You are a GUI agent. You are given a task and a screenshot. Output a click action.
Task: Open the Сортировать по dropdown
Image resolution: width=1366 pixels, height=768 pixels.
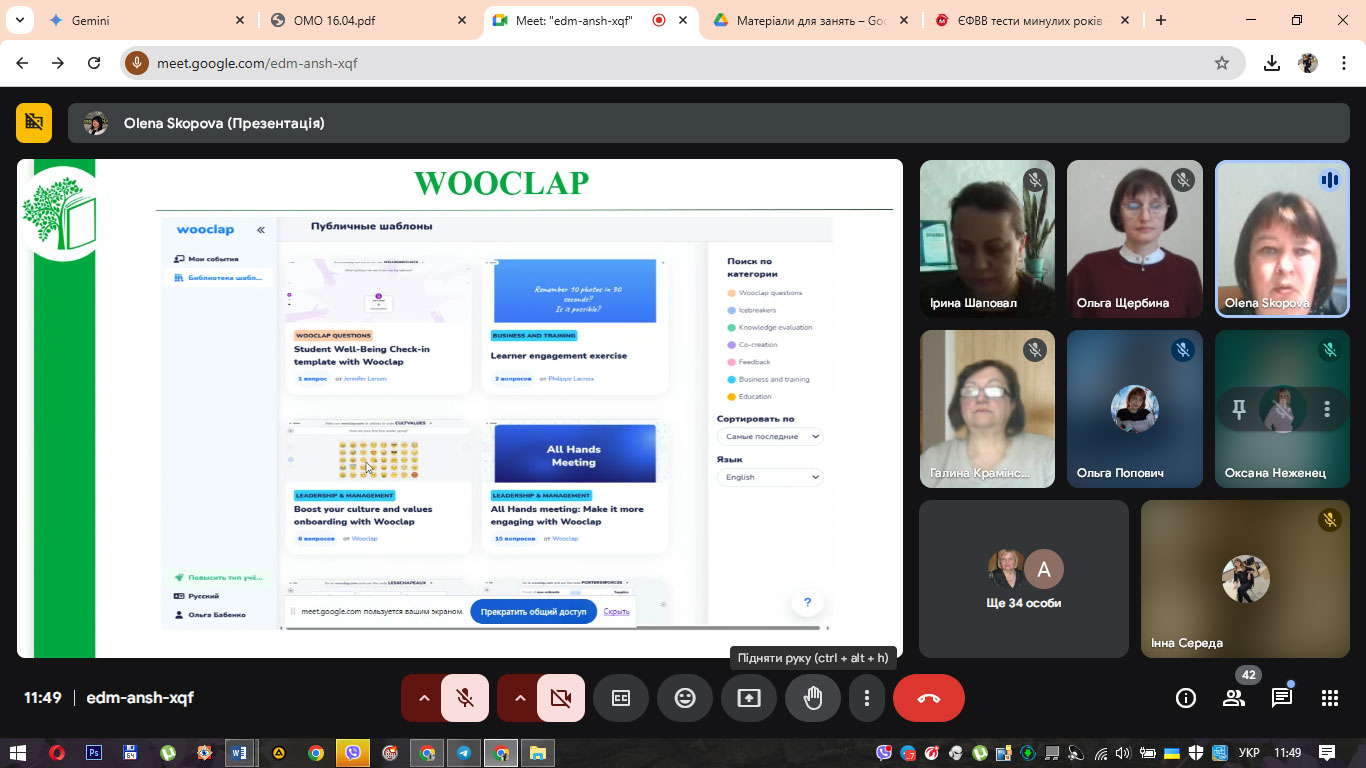pos(770,437)
